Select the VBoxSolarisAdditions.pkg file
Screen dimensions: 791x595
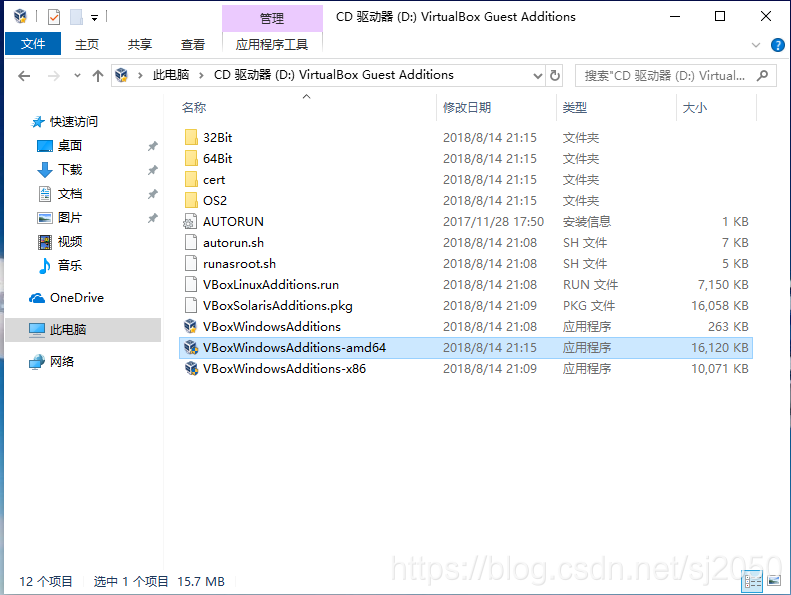point(278,306)
